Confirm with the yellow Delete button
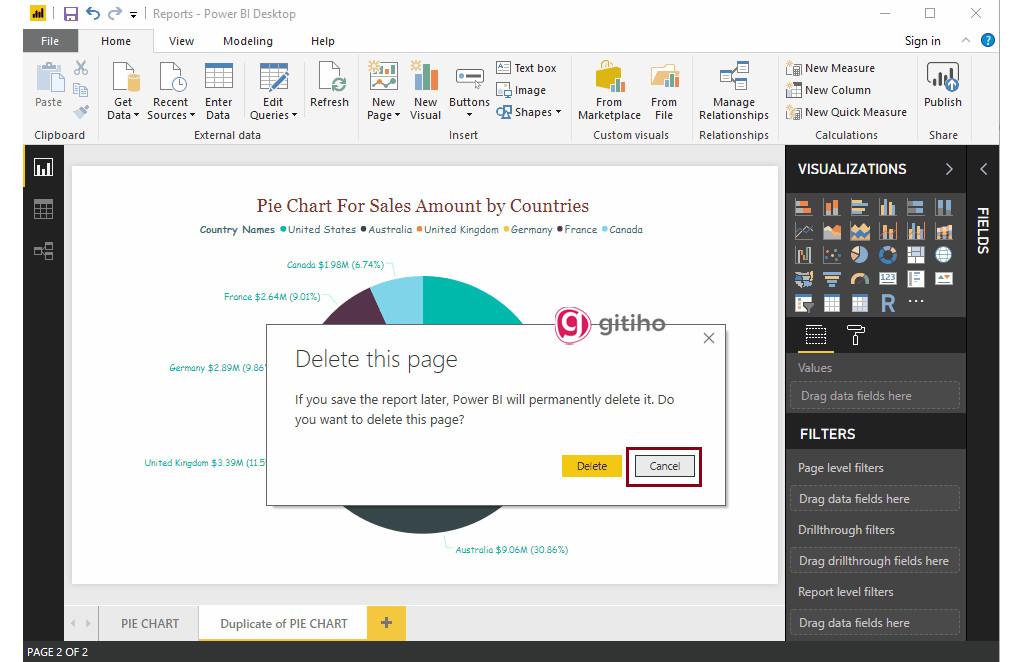1024x662 pixels. pos(592,466)
